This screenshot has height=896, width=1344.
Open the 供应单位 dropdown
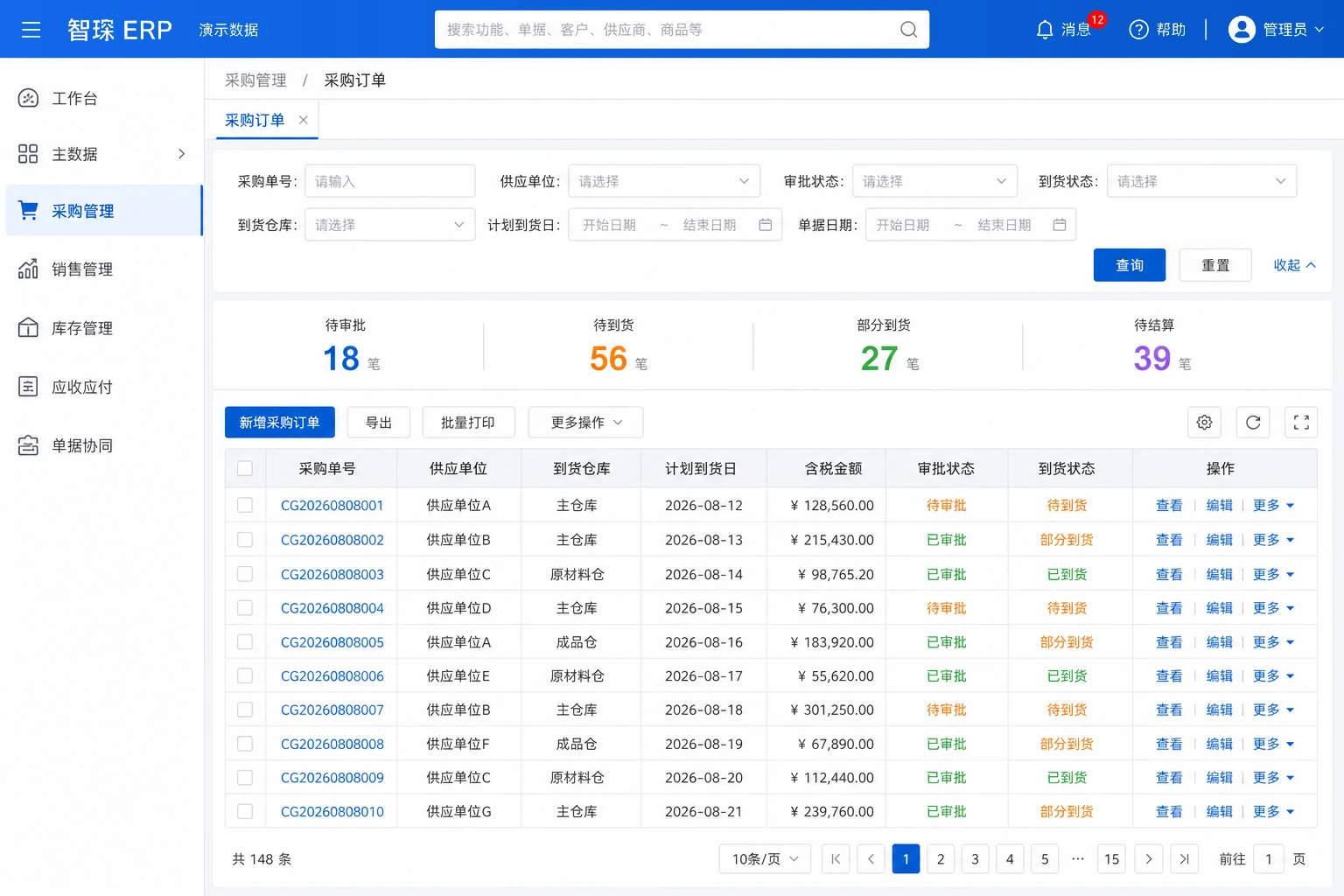click(x=664, y=181)
